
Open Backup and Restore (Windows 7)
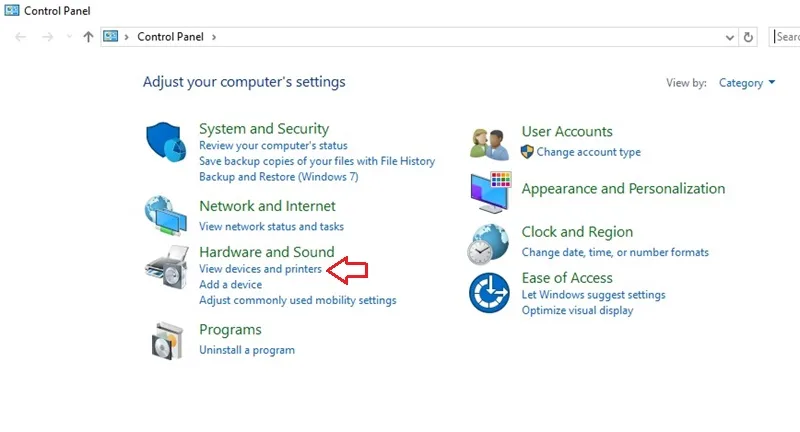[x=279, y=176]
